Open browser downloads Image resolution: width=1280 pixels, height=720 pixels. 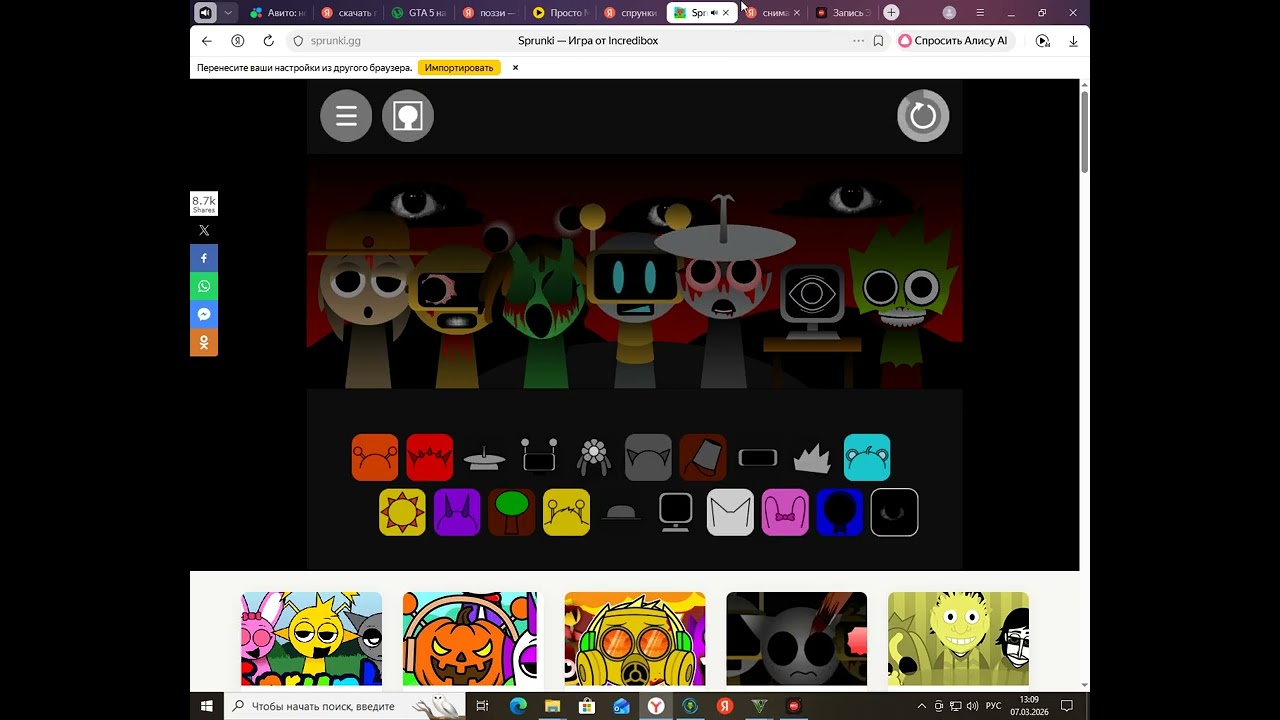[1073, 41]
